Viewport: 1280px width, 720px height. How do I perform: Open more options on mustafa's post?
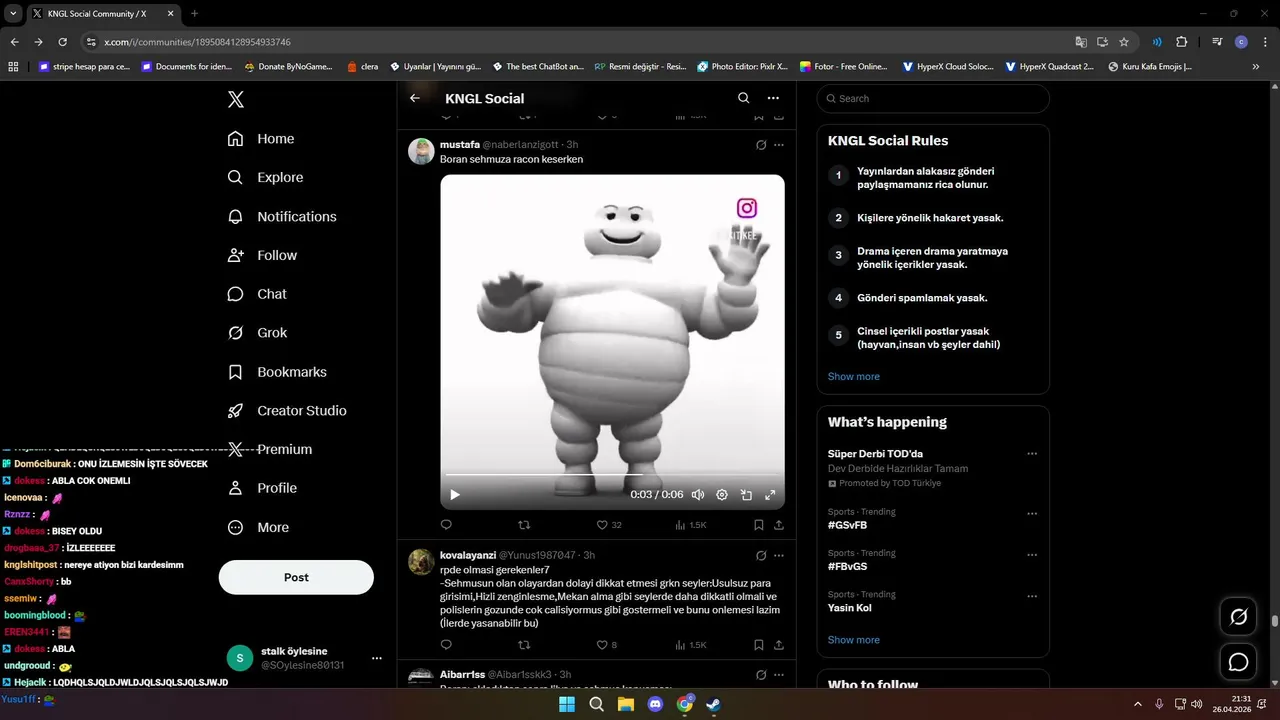click(x=779, y=145)
